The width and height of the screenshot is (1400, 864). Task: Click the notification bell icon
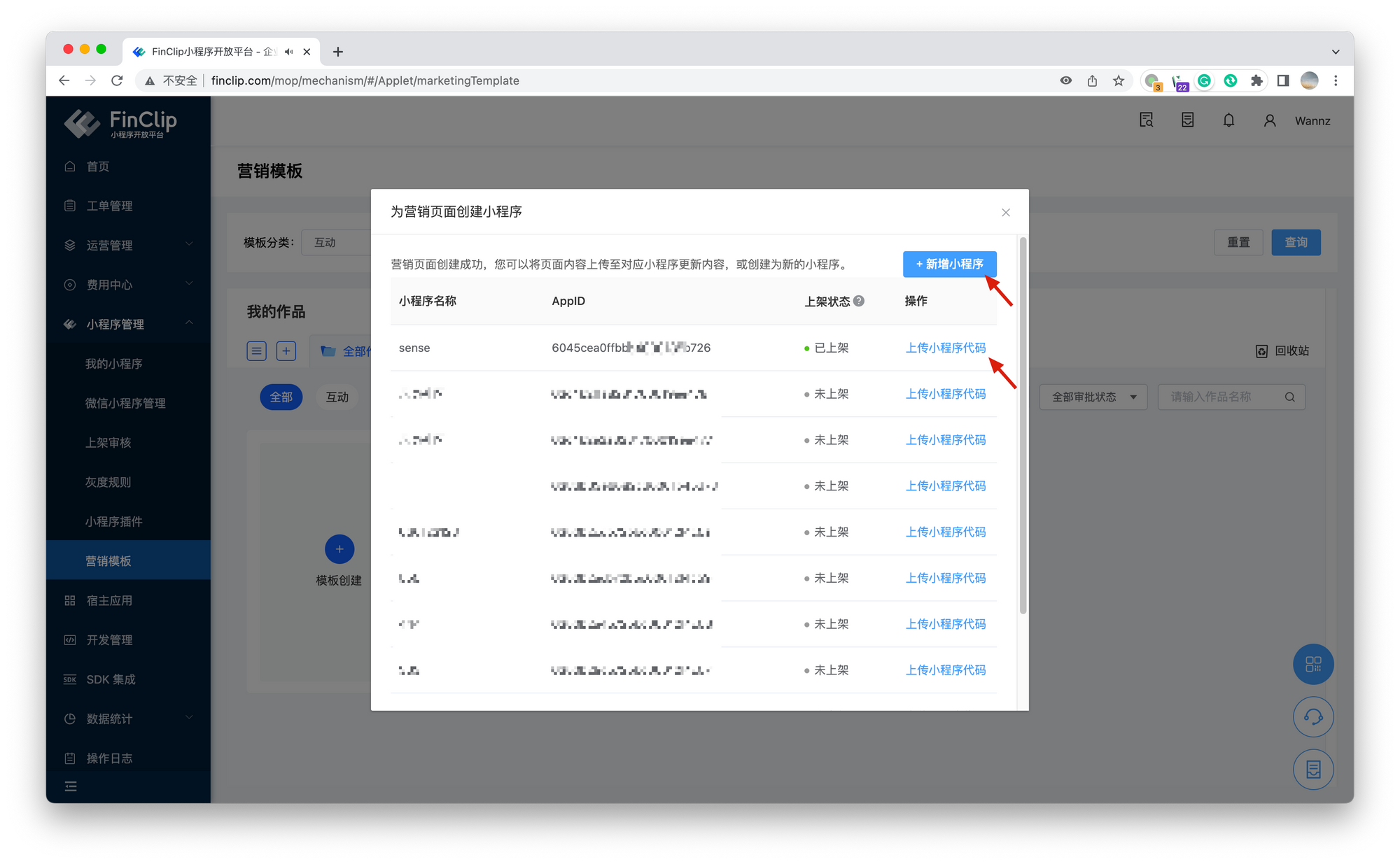[x=1228, y=120]
